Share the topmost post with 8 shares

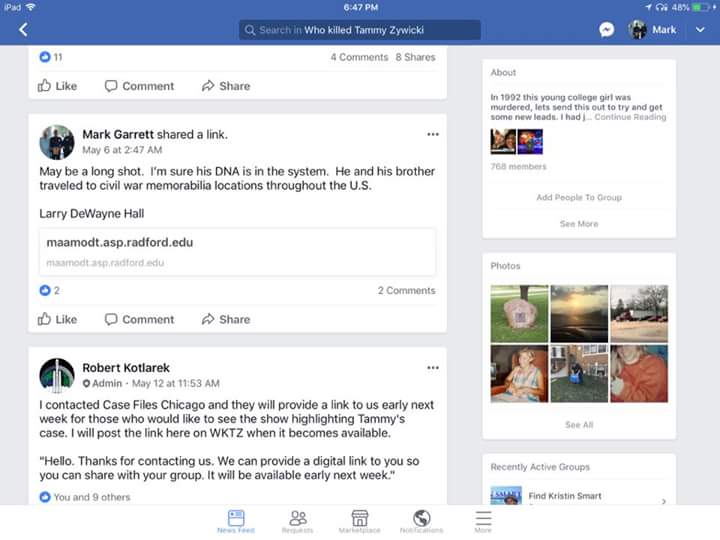click(226, 86)
